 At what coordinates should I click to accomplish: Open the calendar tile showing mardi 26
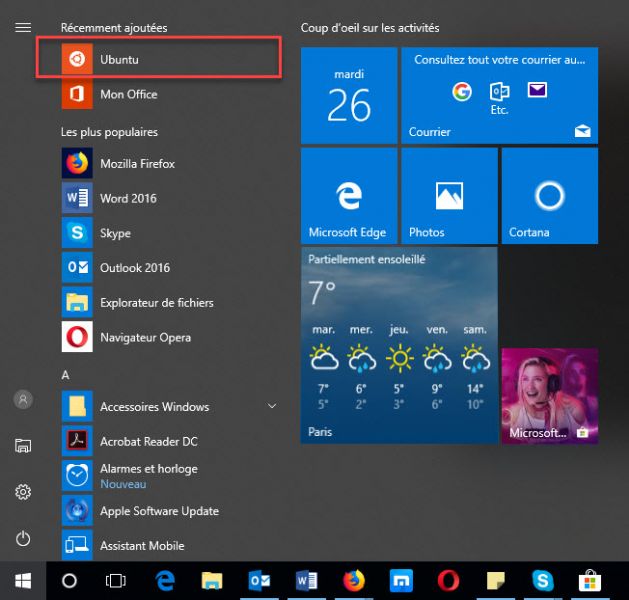click(349, 95)
